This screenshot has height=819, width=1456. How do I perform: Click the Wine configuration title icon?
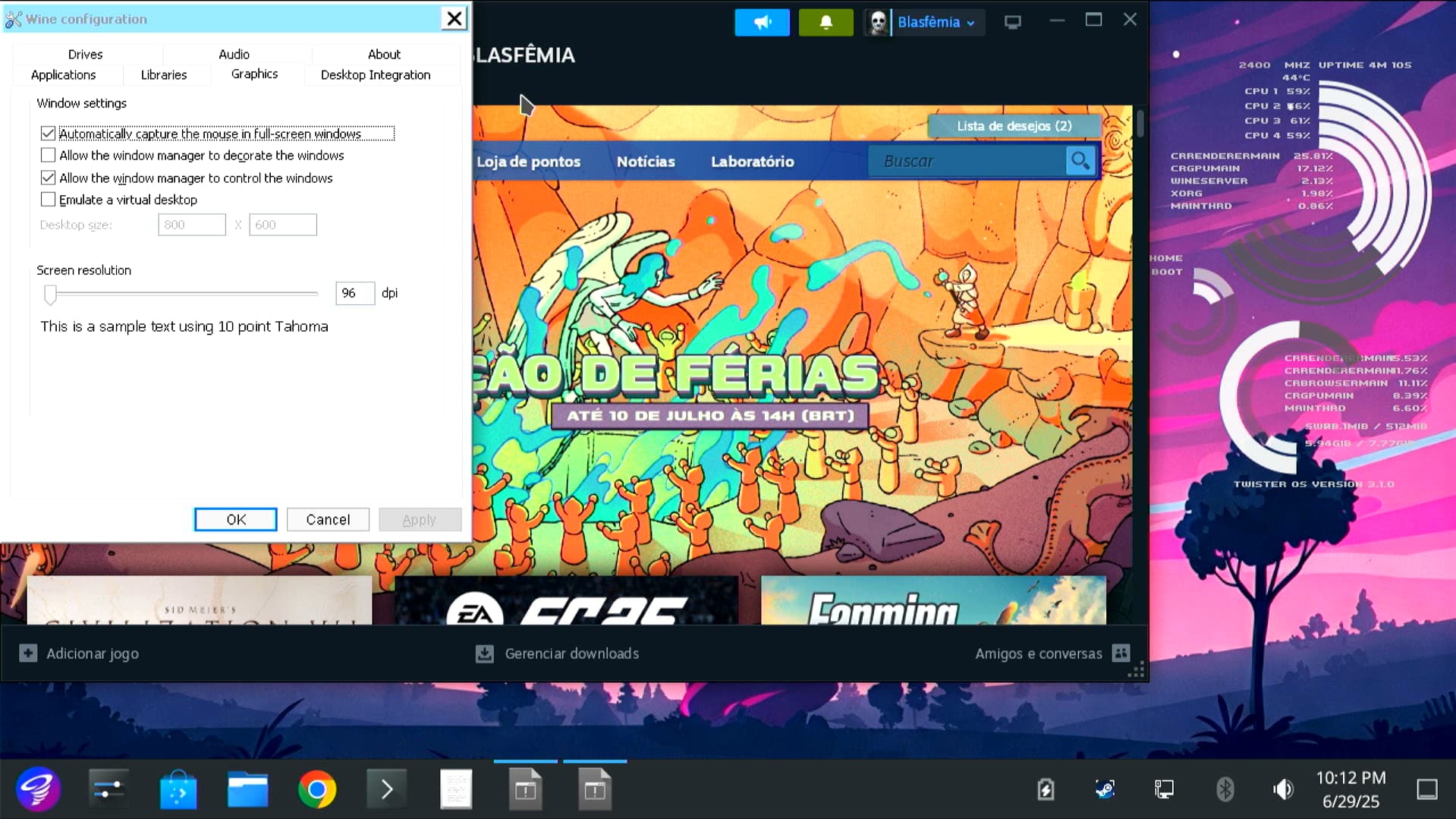(14, 19)
